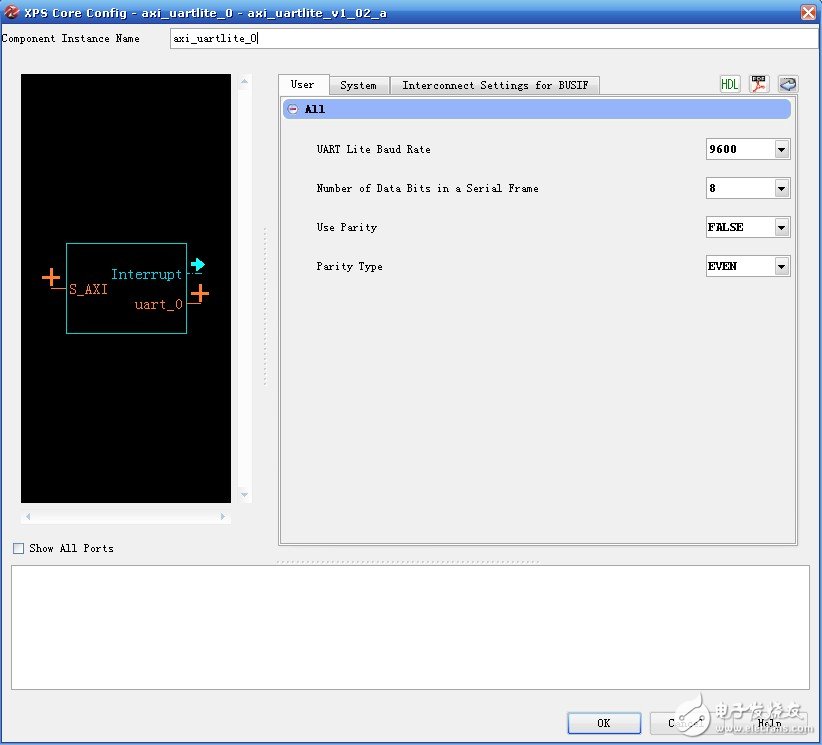Click the blue restore-defaults arrow icon

(787, 84)
